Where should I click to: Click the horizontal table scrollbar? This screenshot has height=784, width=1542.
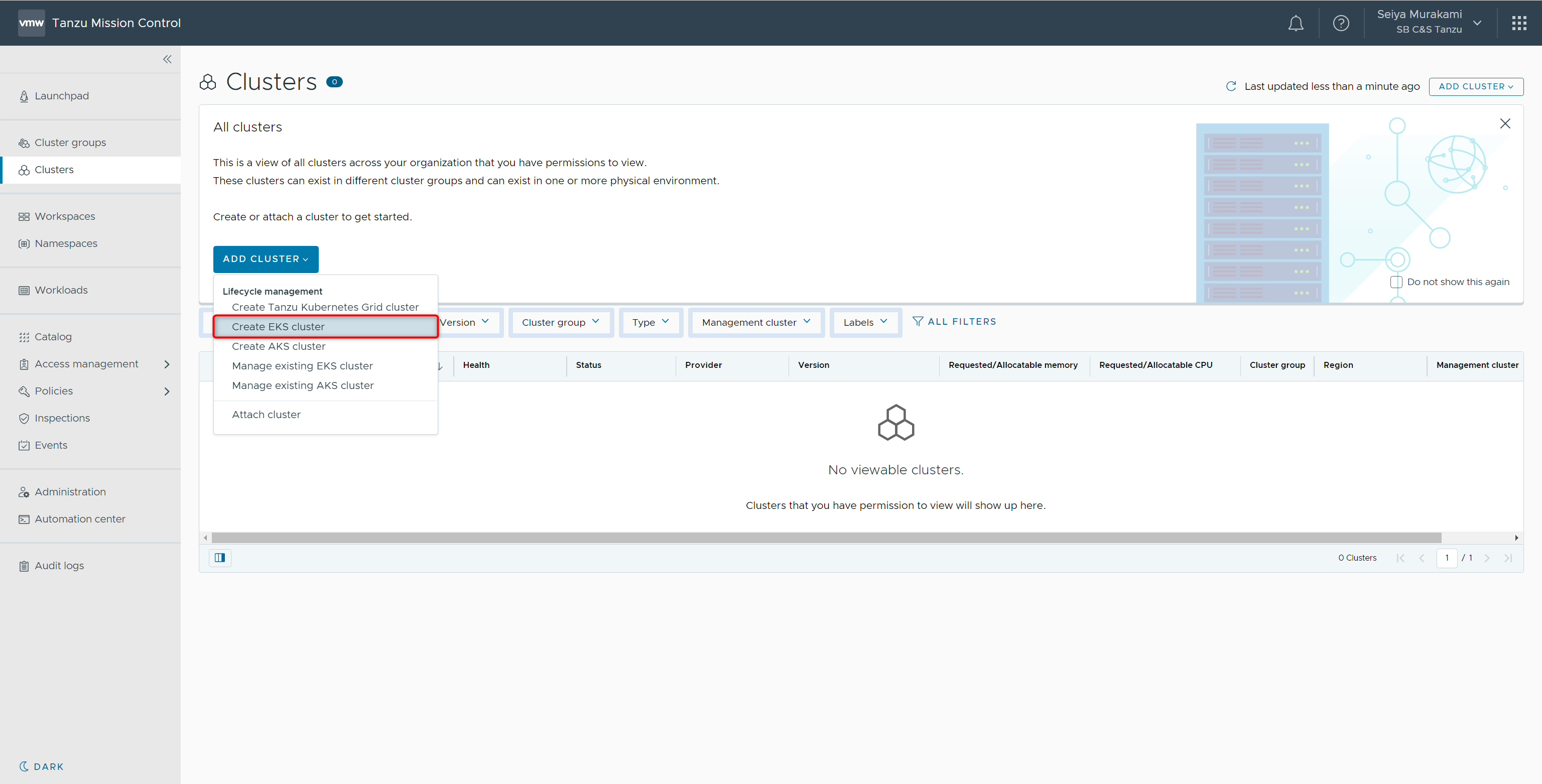[x=826, y=538]
